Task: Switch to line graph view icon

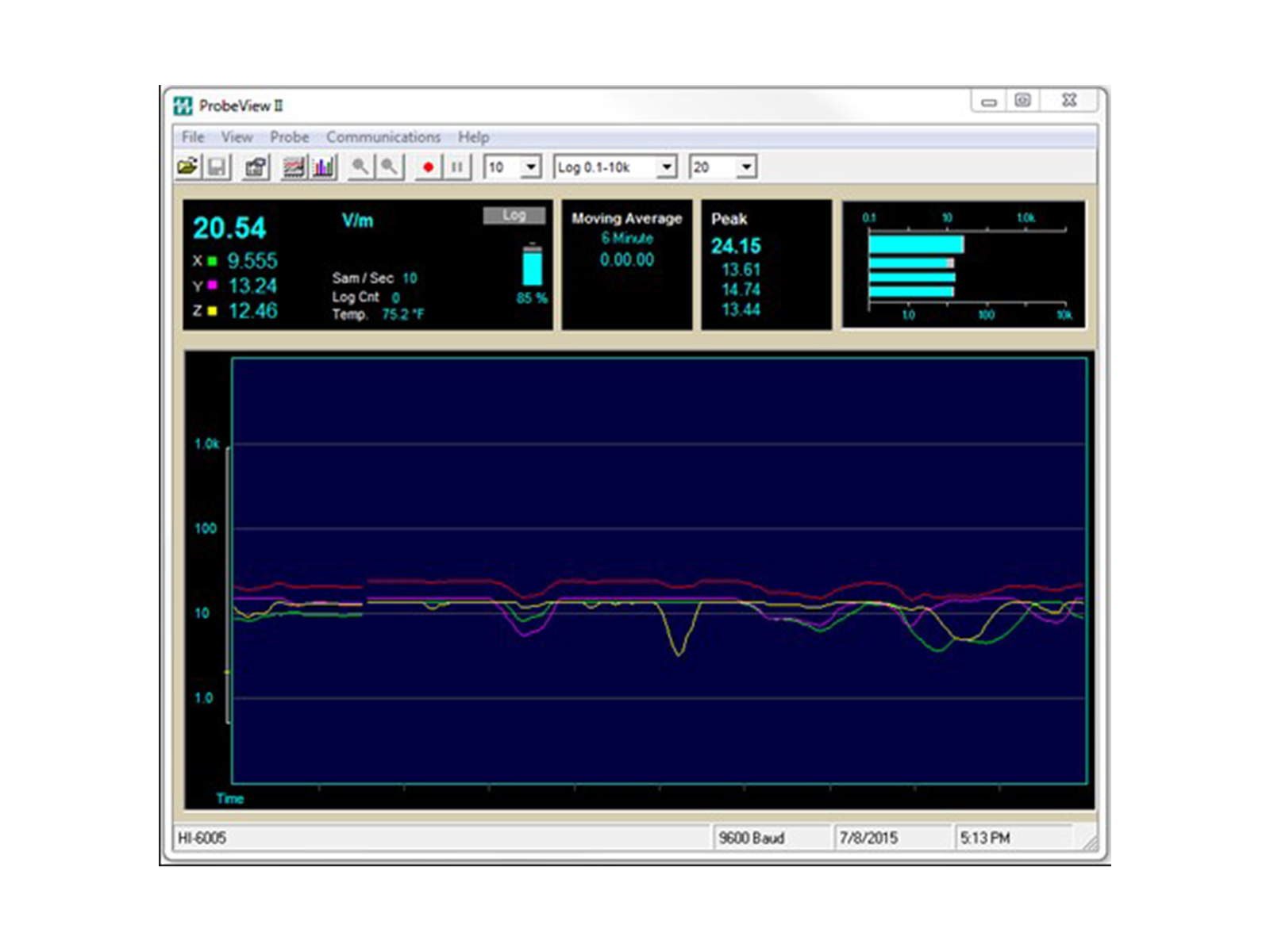Action: pos(294,167)
